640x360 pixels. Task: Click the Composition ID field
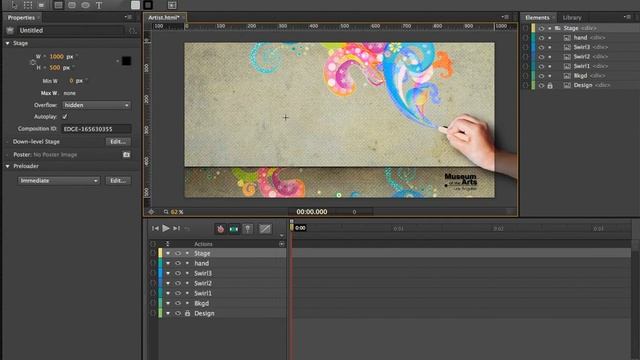pos(96,129)
